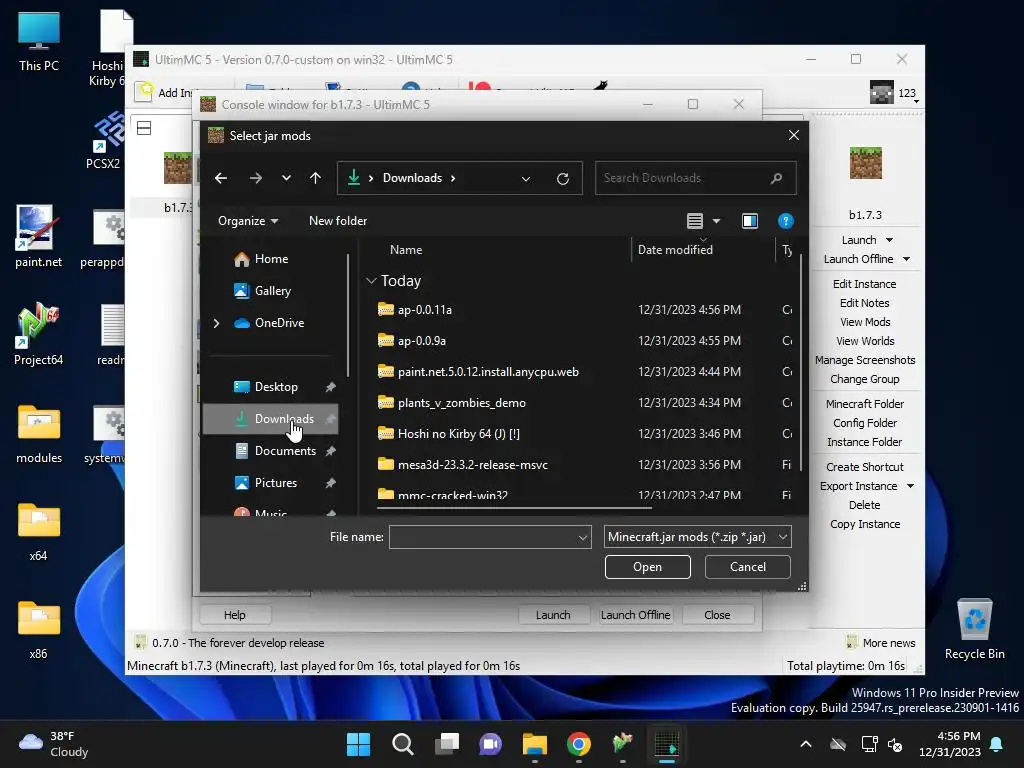Click Edit Notes in UltimMC
1024x768 pixels.
coord(864,303)
